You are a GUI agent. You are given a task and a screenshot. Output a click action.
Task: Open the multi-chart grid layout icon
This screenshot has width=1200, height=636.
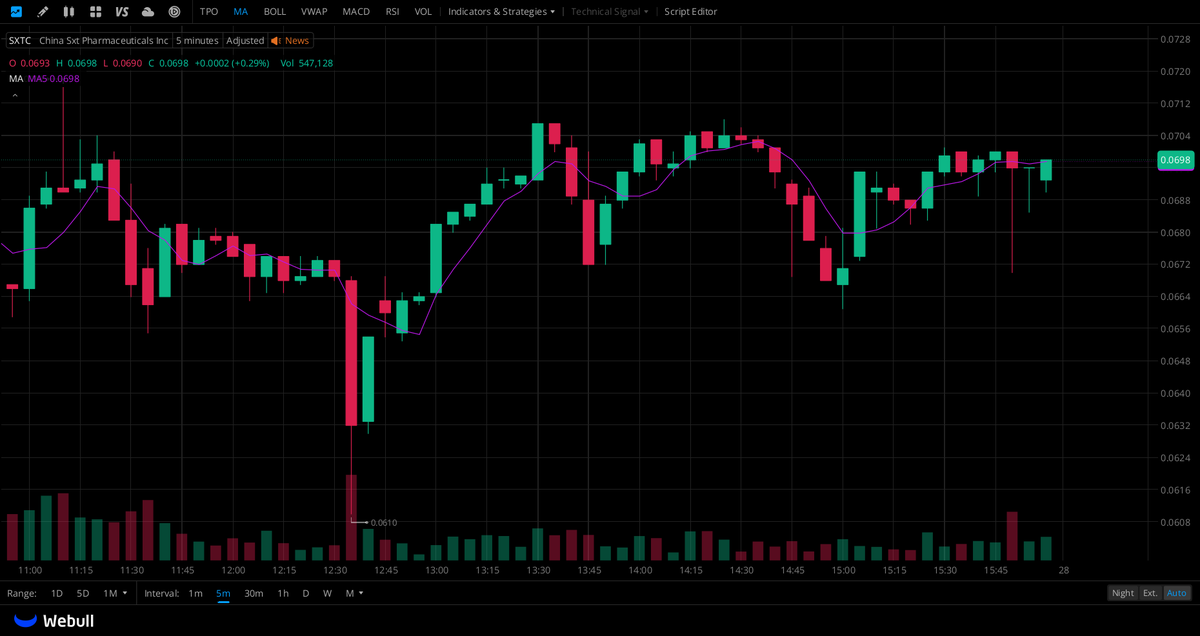(x=95, y=12)
